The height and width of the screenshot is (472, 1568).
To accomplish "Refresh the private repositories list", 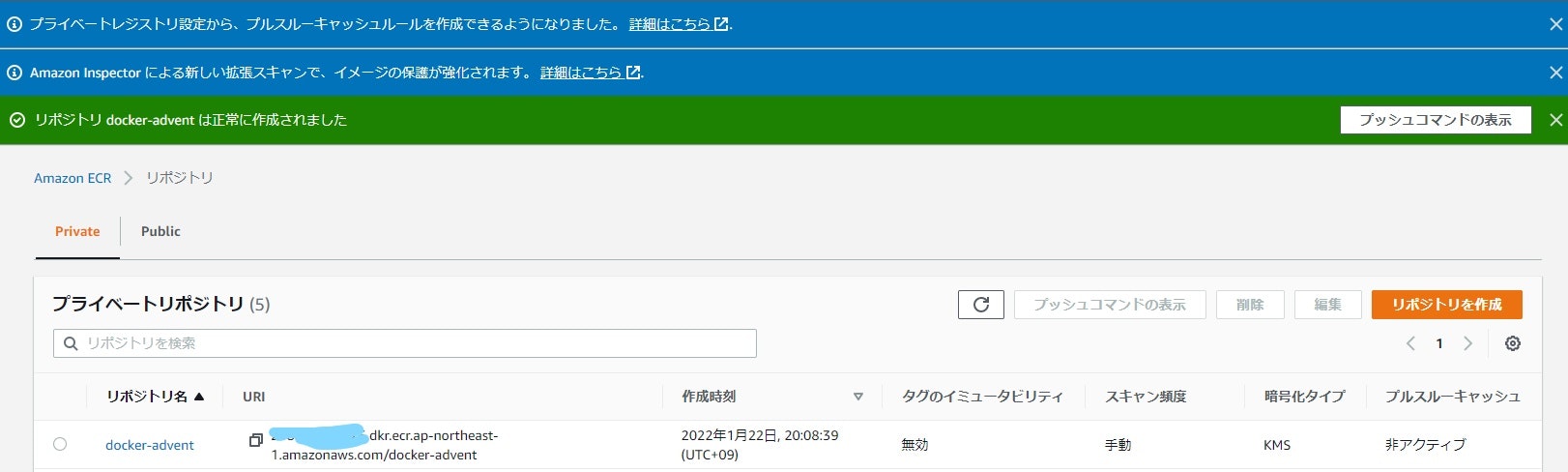I will [x=981, y=305].
